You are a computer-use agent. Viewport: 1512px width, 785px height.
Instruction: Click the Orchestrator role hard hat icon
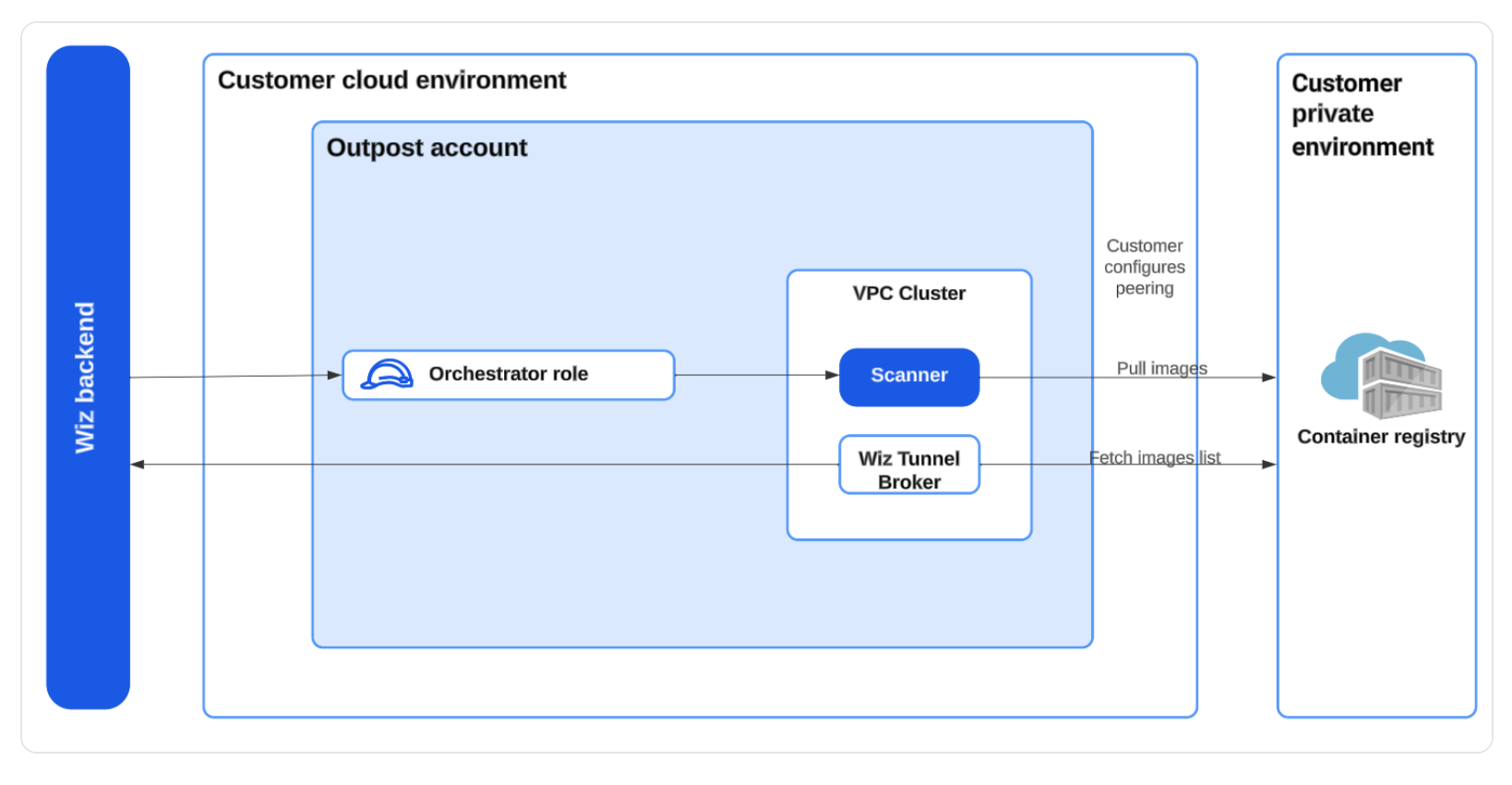pyautogui.click(x=387, y=374)
